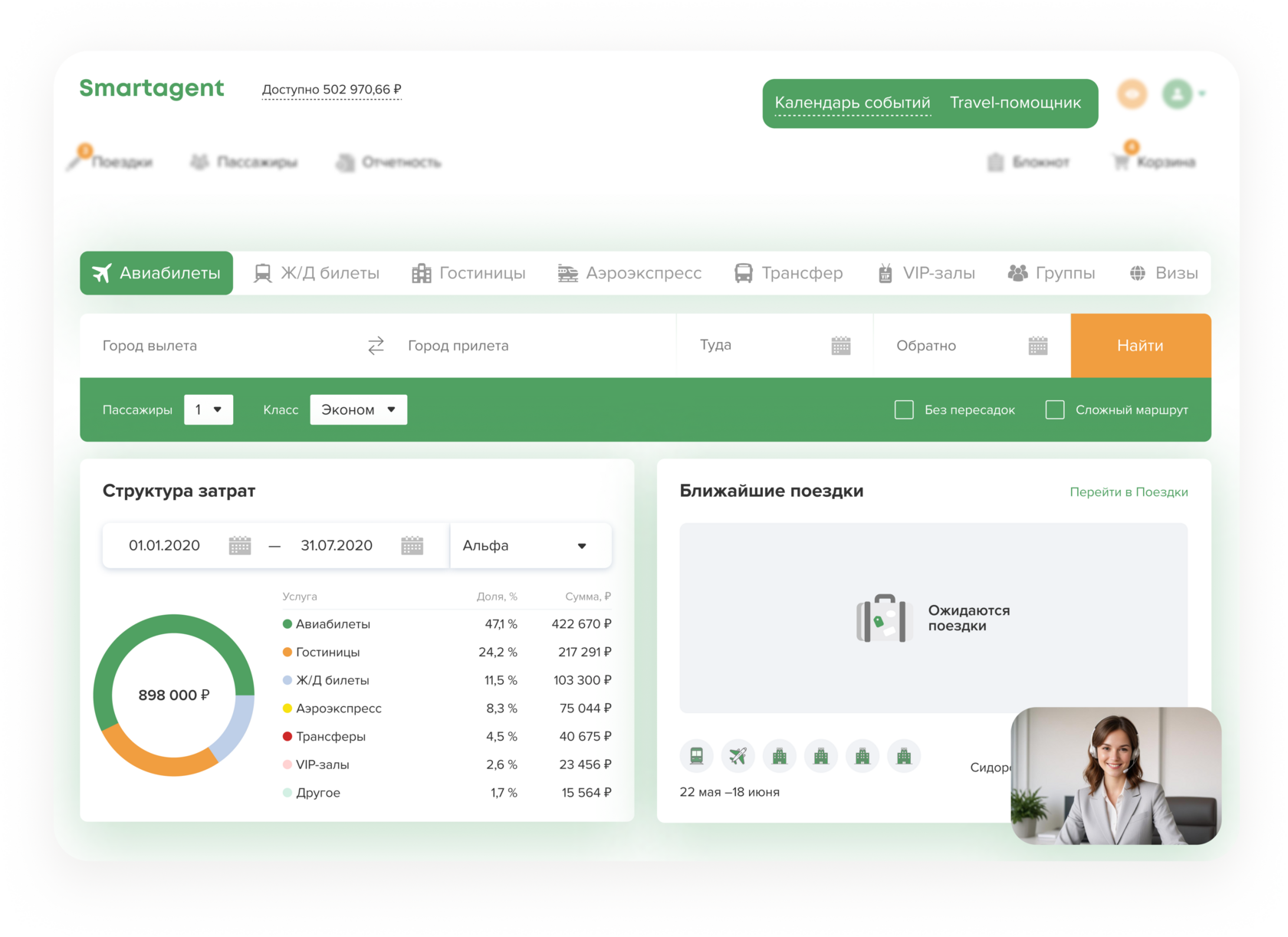Click the 31.07.2020 end date field
Screen dimensions: 1288x937
[x=337, y=545]
